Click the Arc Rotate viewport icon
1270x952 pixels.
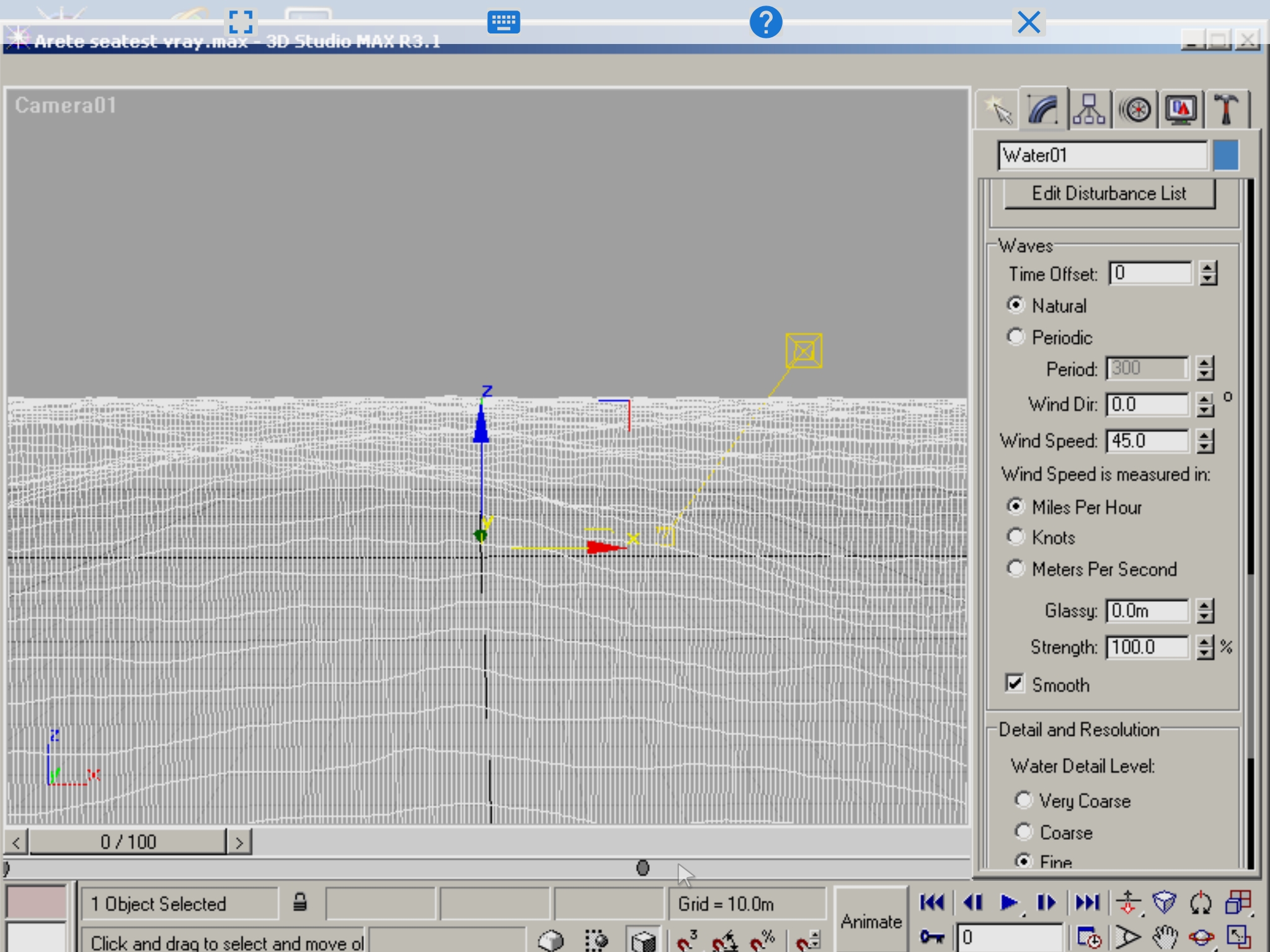(1202, 937)
